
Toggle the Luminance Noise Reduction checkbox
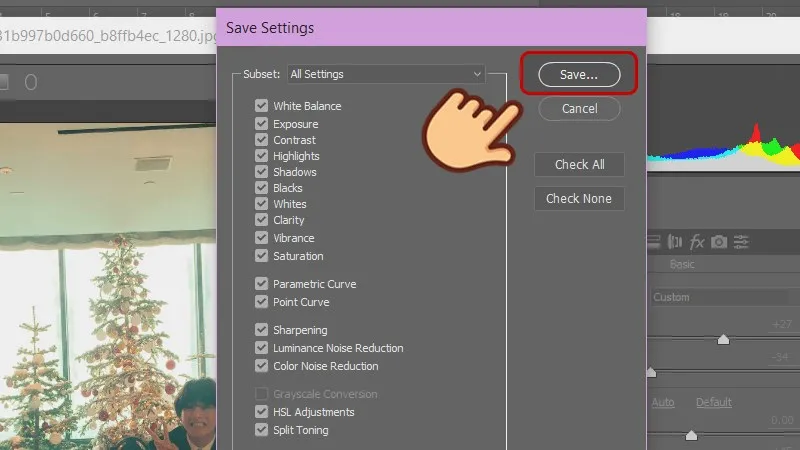(262, 348)
